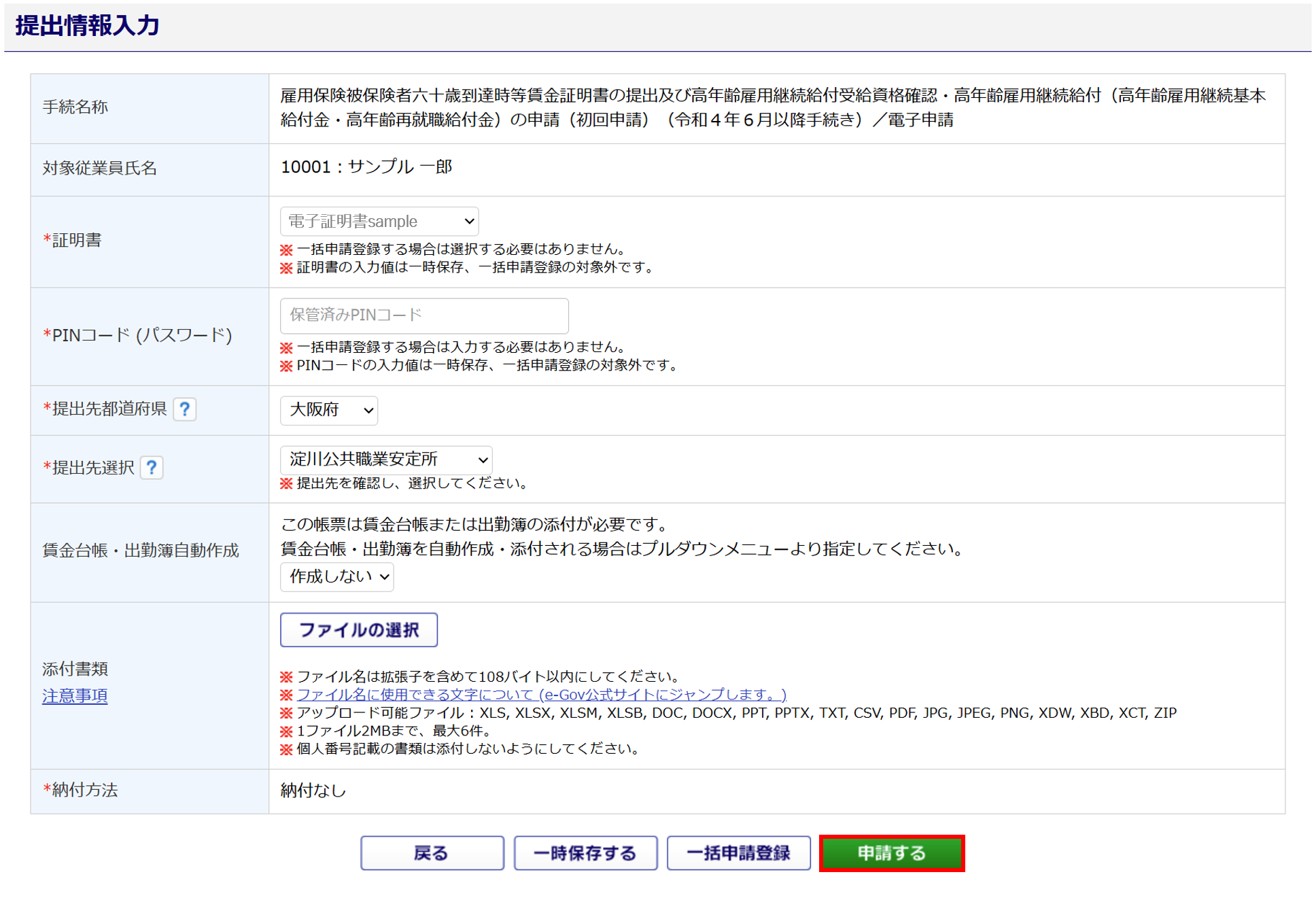This screenshot has height=902, width=1316.
Task: Submit with the green 申請する button
Action: click(x=892, y=853)
